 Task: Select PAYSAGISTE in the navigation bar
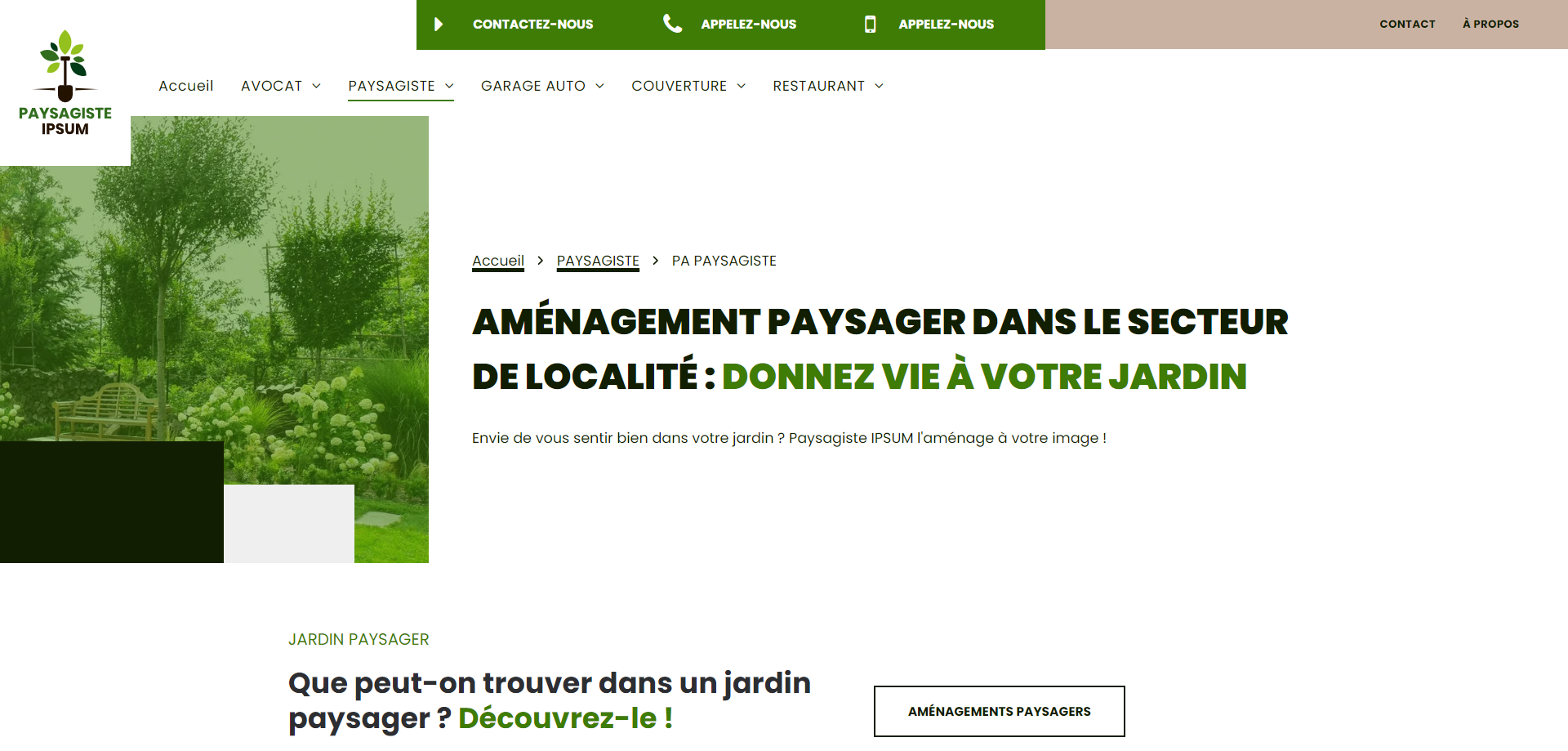(391, 86)
